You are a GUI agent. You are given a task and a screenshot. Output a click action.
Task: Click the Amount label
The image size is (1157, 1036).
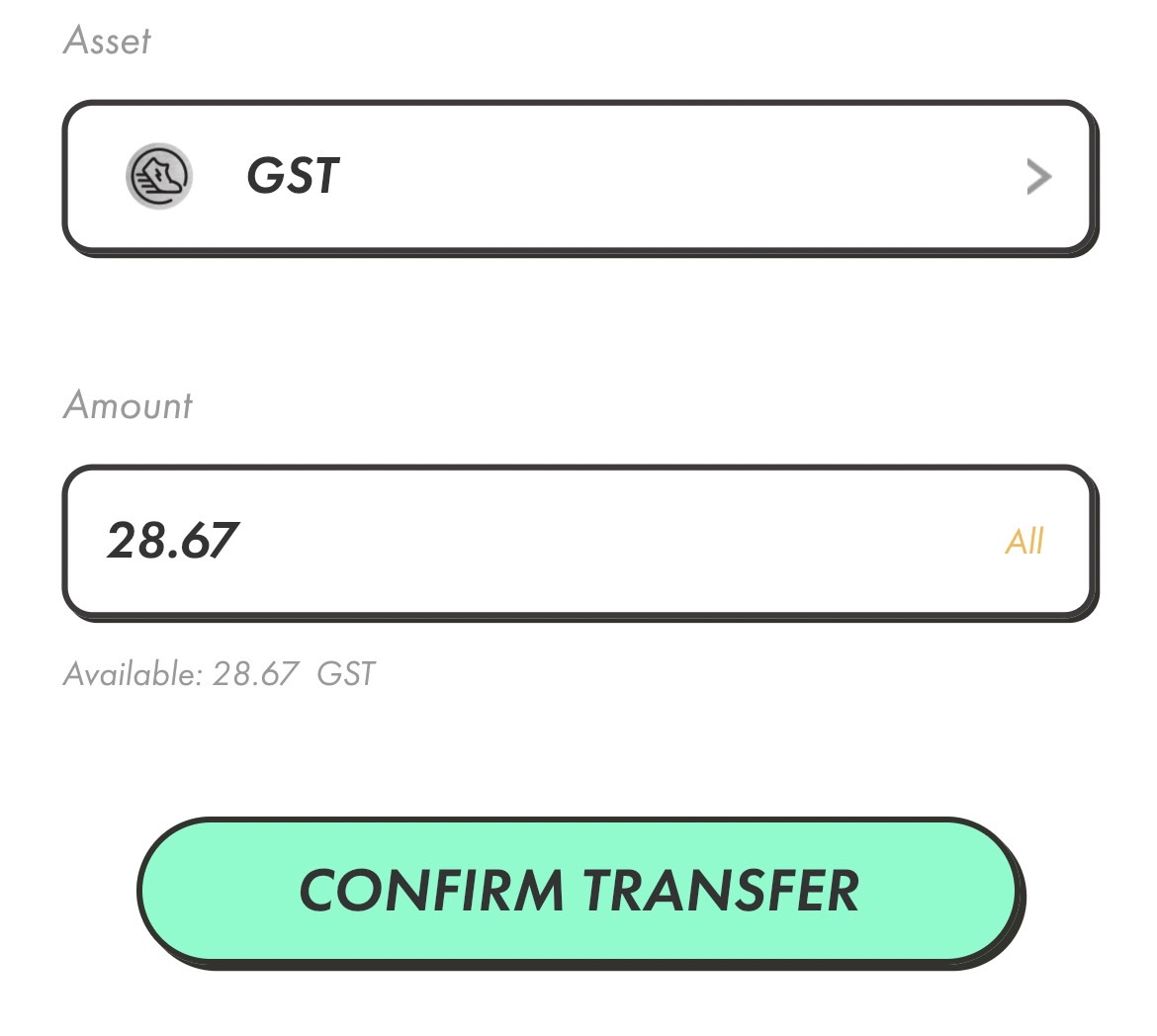point(128,405)
